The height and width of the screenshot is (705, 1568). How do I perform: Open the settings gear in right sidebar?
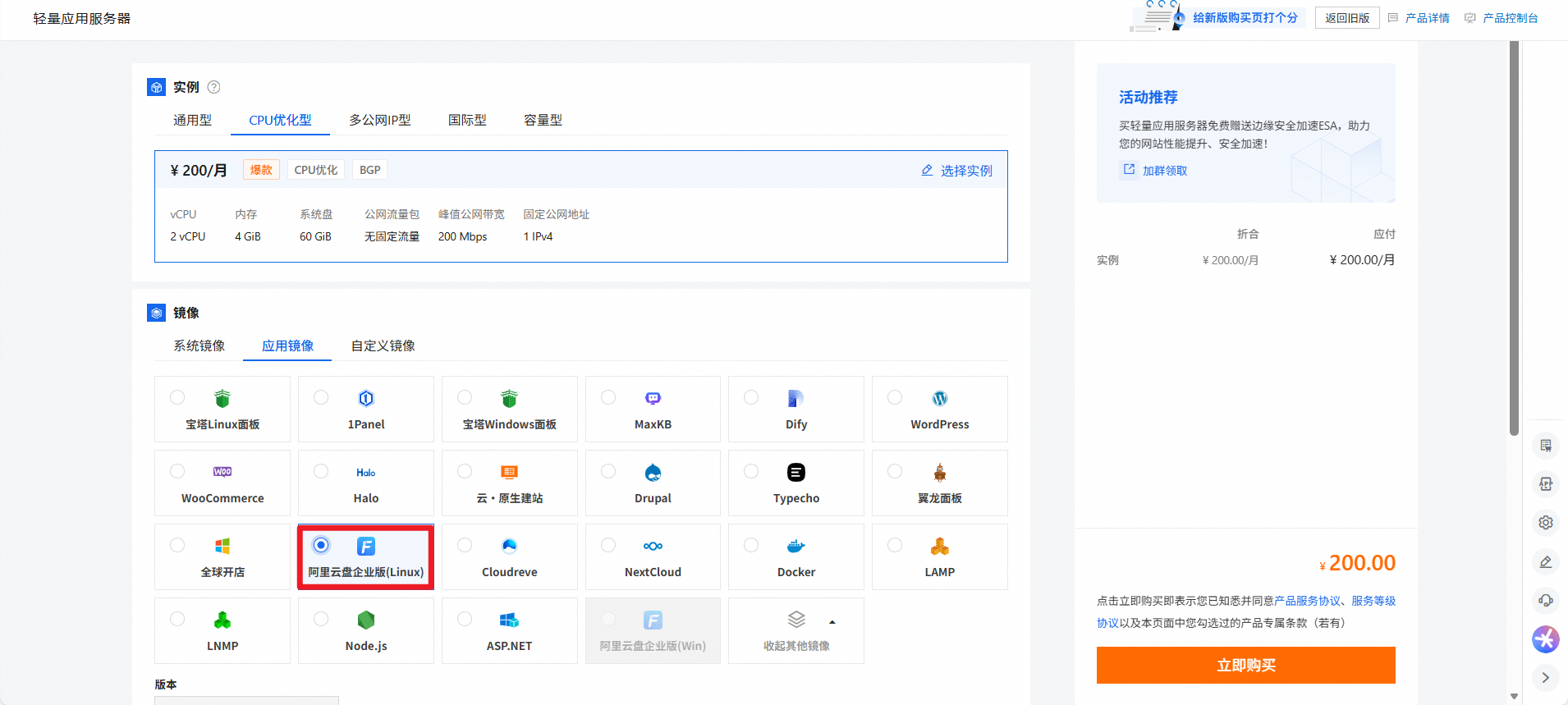[1546, 523]
